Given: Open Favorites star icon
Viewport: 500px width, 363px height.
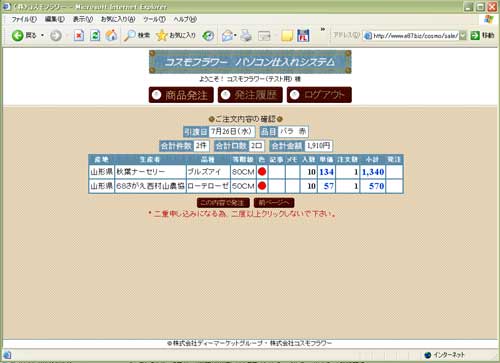Looking at the screenshot, I should (x=162, y=35).
